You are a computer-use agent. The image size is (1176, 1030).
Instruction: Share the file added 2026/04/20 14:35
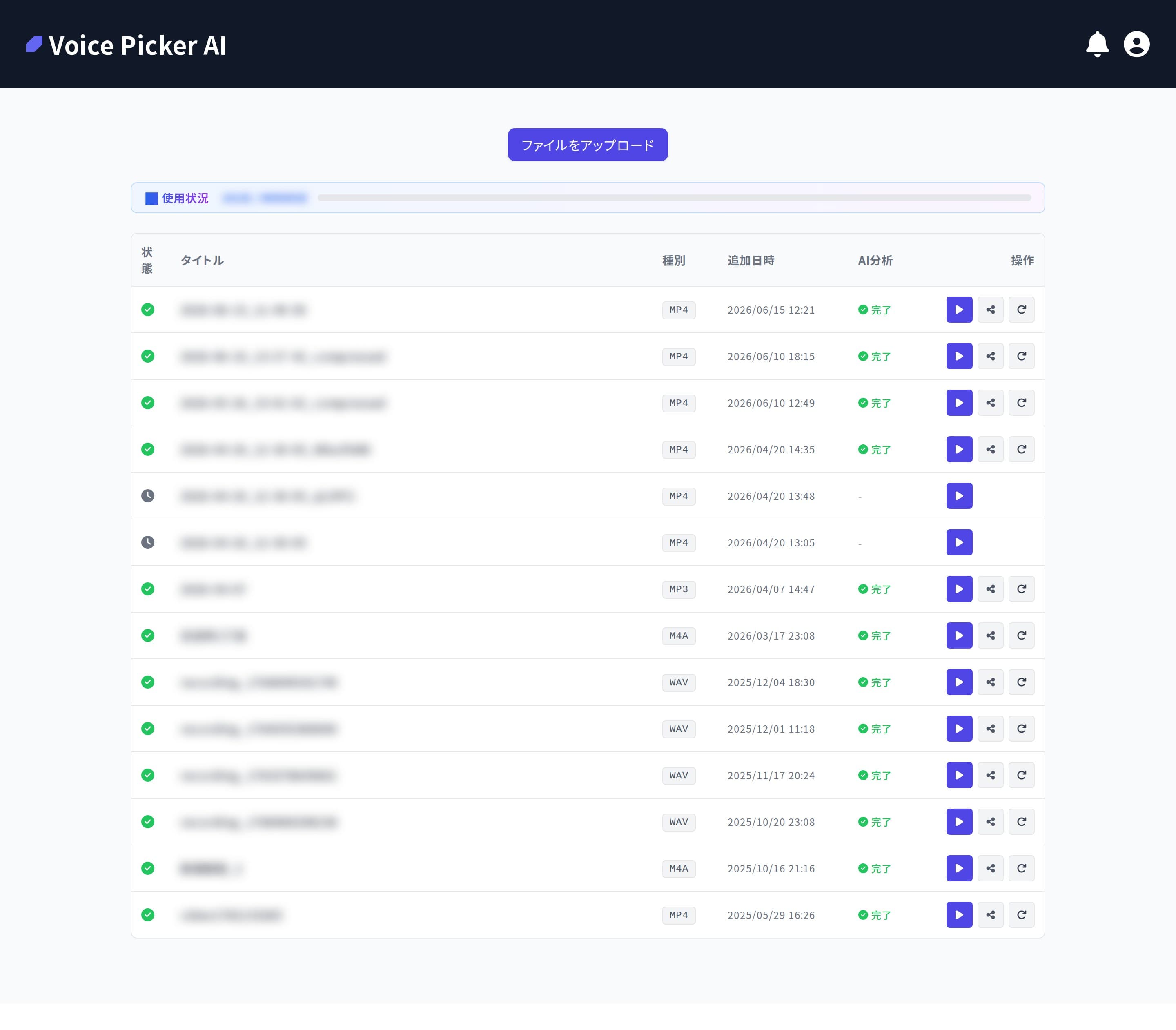point(990,450)
